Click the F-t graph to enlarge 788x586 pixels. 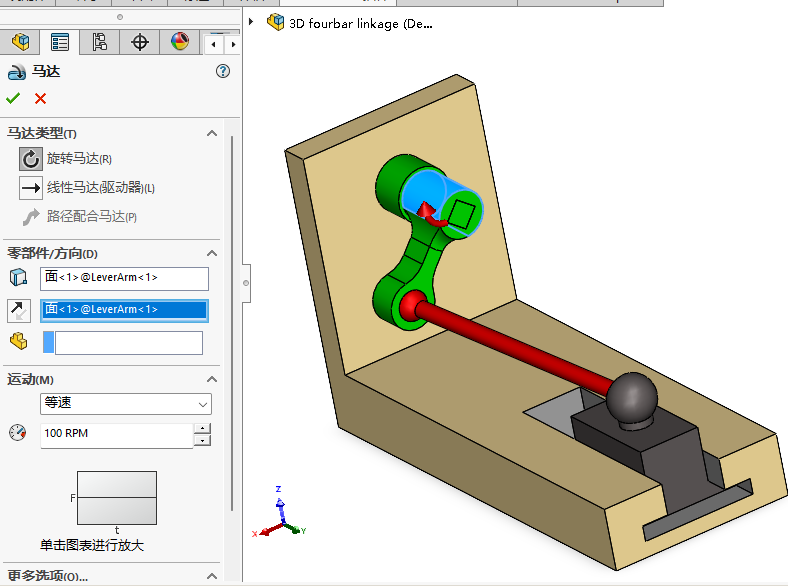click(116, 498)
